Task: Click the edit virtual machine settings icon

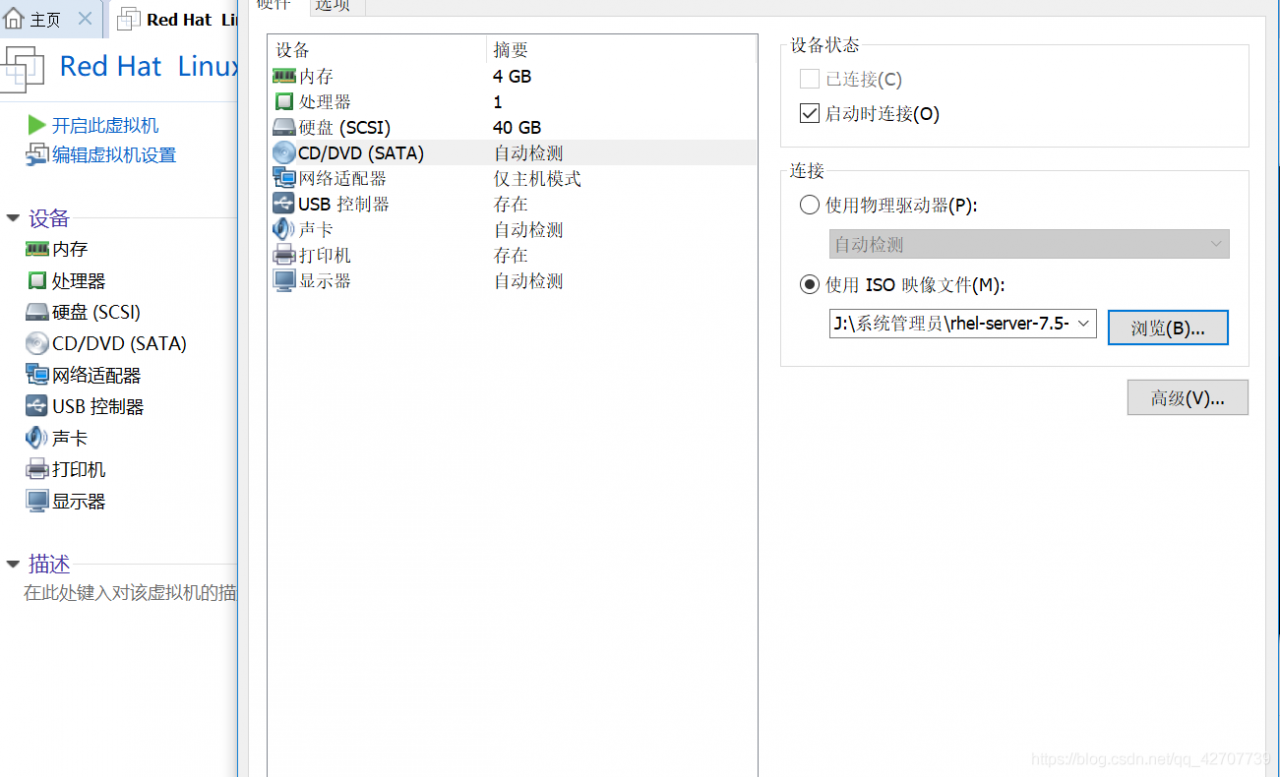Action: pyautogui.click(x=37, y=155)
